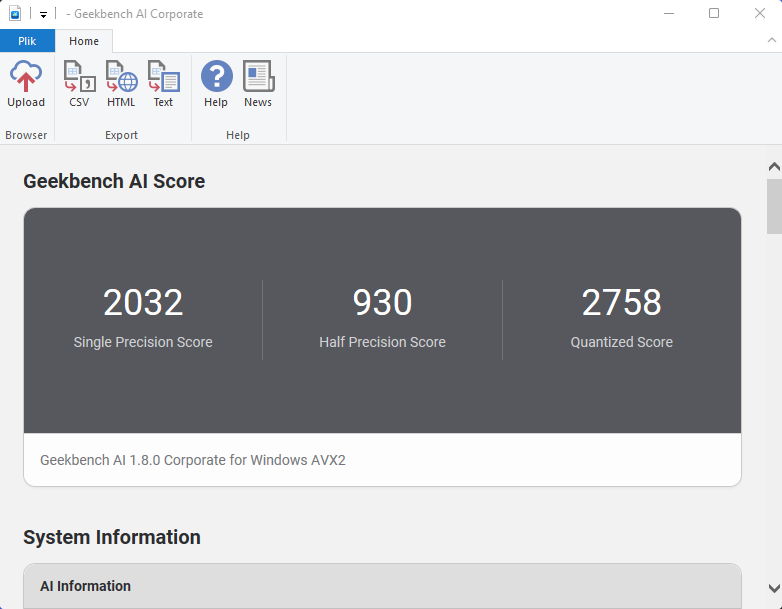Collapse the ribbon with the chevron
The height and width of the screenshot is (609, 782).
(x=772, y=40)
